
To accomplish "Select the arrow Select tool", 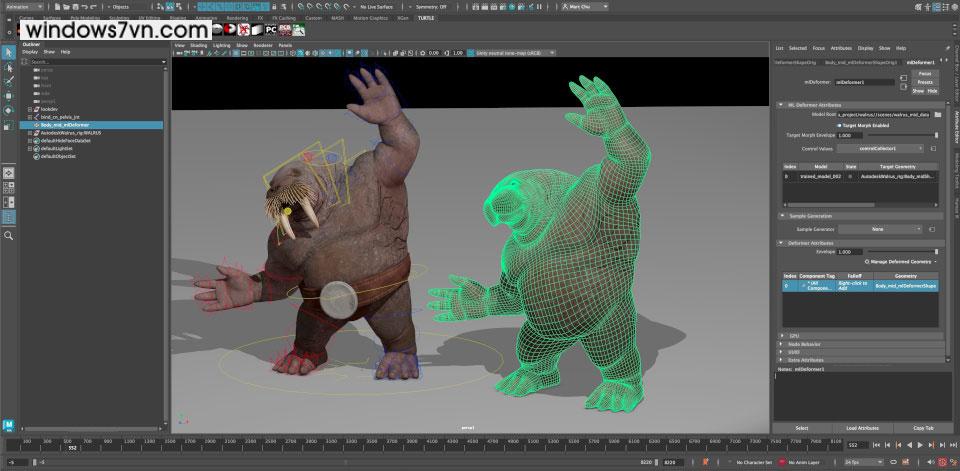I will 9,52.
